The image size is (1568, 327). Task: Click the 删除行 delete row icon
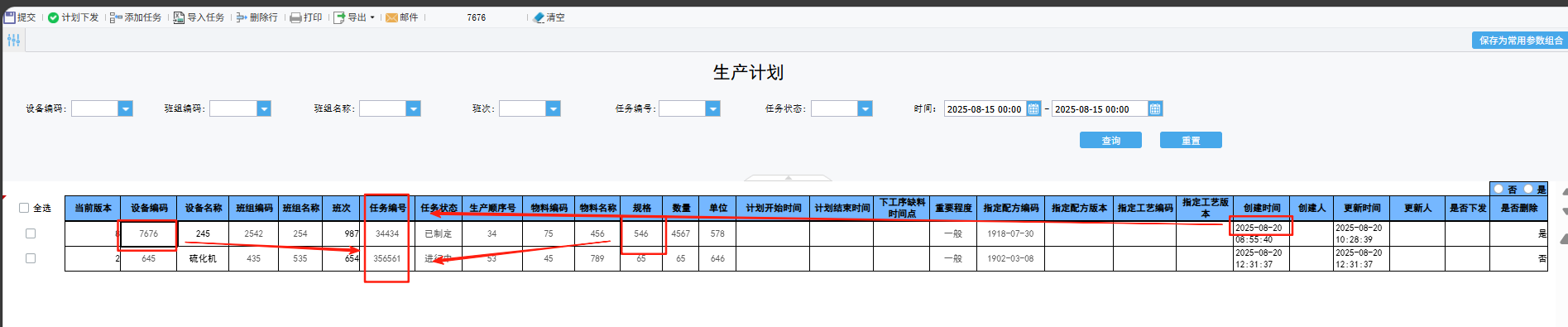pos(242,17)
